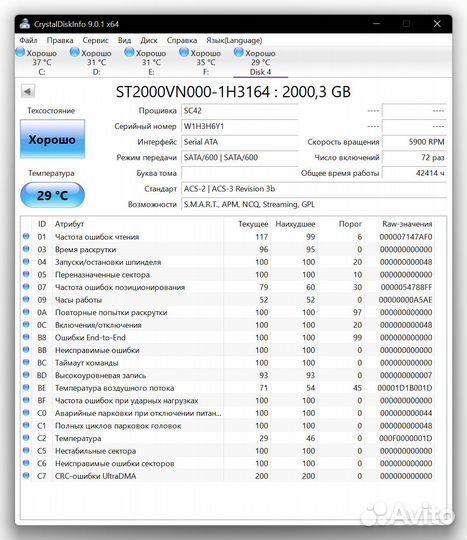This screenshot has height=540, width=467.
Task: Open the Диск menu
Action: click(x=149, y=40)
